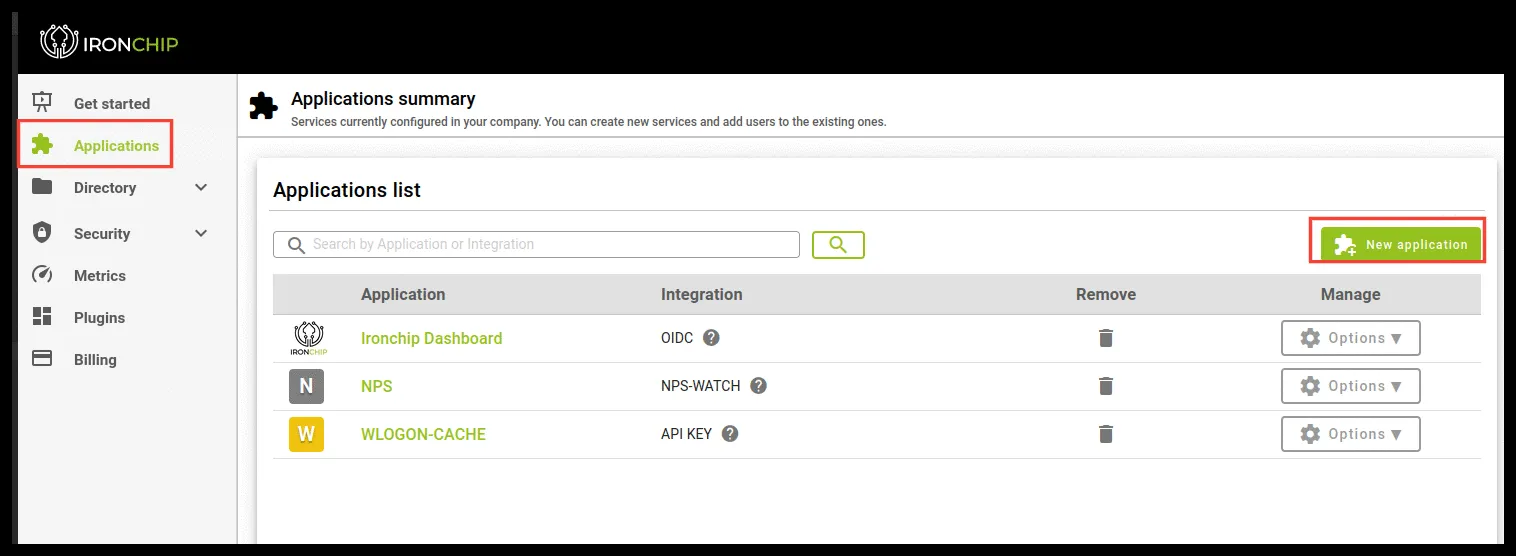Open the Directory menu item

coord(105,187)
